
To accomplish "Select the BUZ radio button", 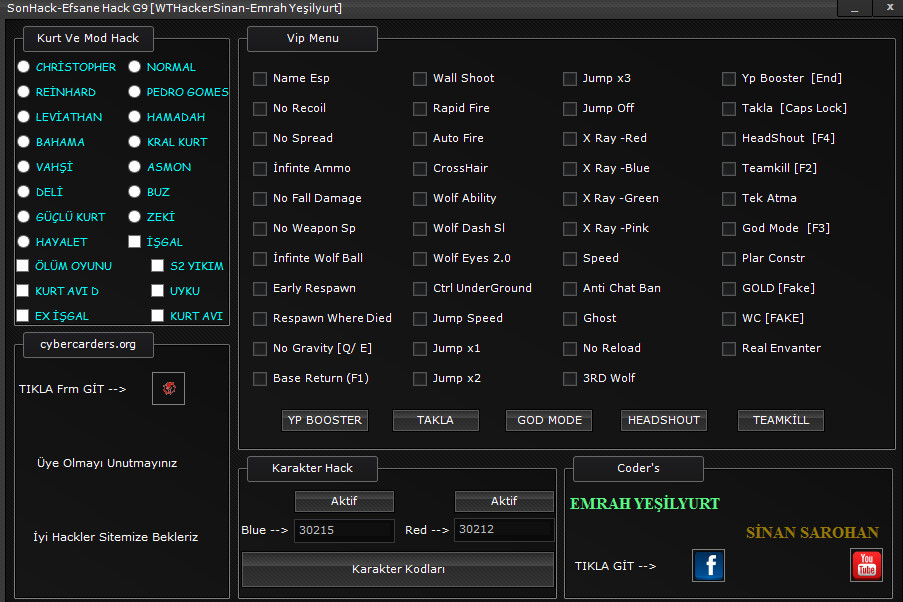I will coord(135,192).
